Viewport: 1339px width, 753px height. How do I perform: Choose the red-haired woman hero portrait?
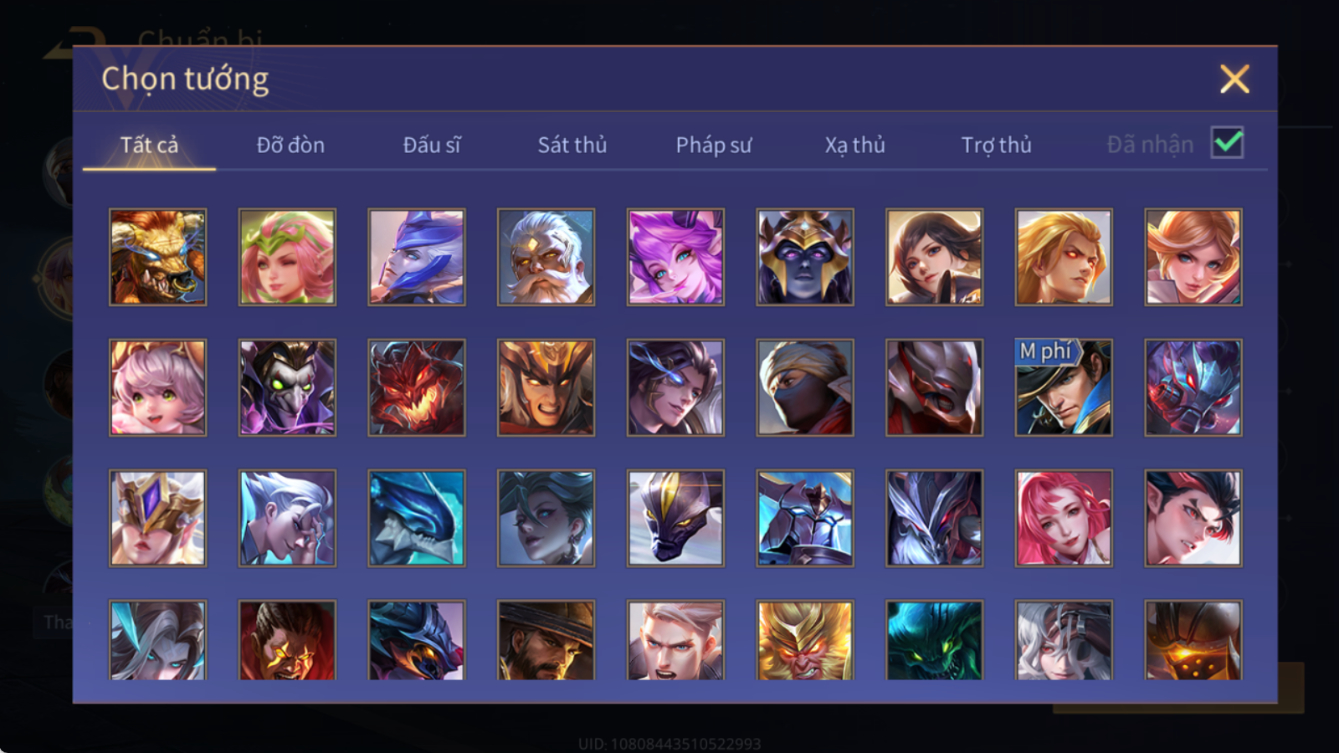pyautogui.click(x=1064, y=518)
